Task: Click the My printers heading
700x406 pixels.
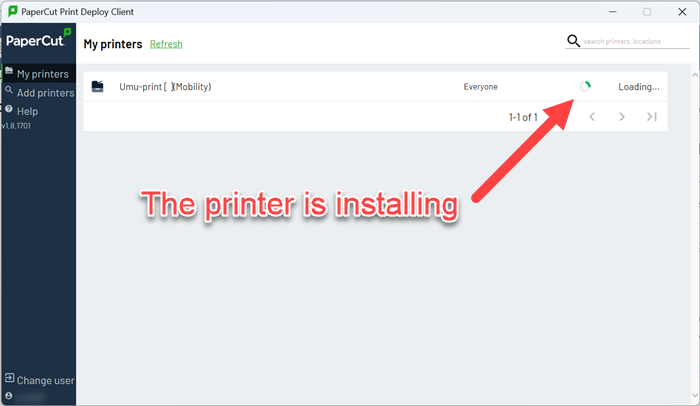Action: [113, 44]
